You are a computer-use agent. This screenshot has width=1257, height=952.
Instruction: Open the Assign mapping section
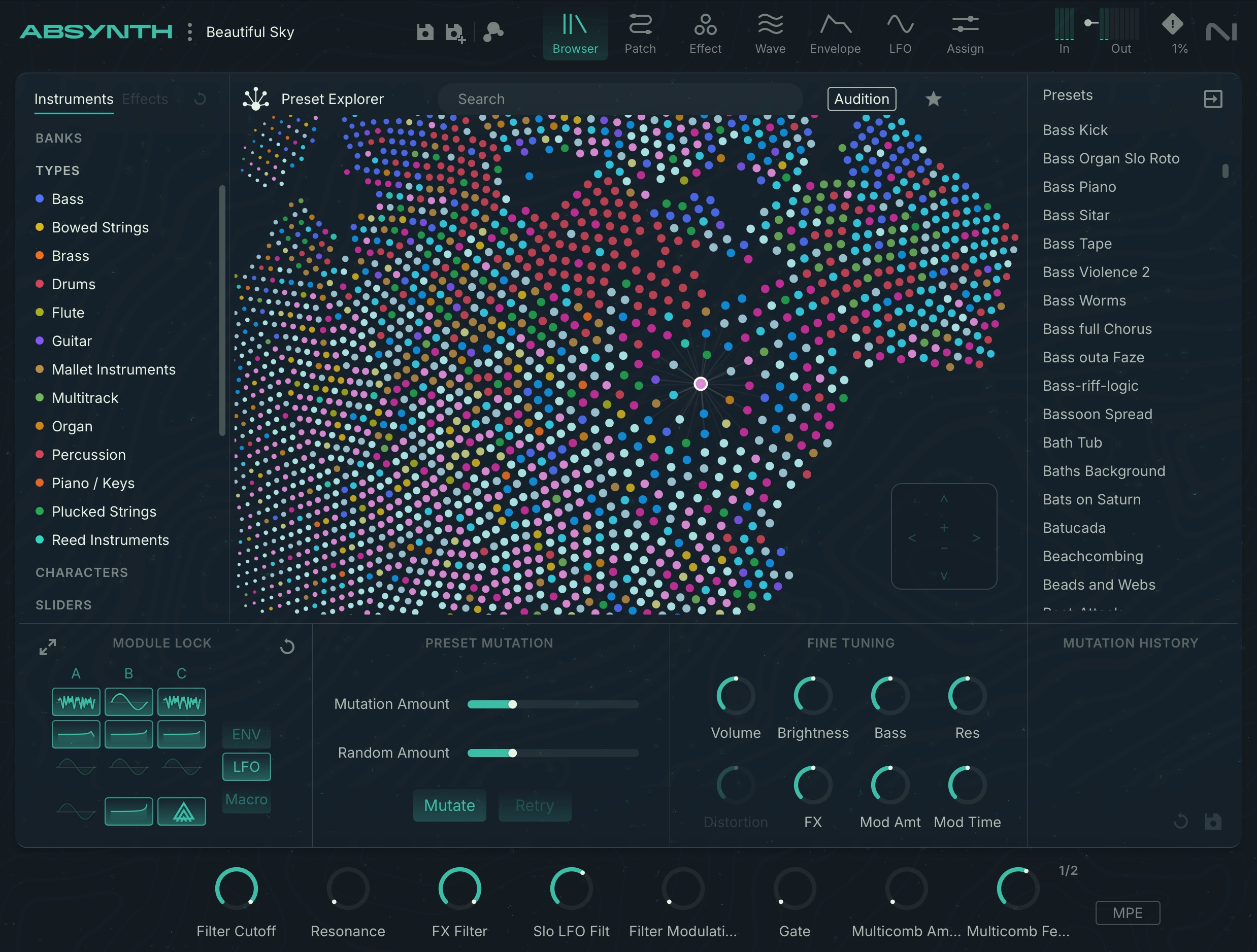pos(965,33)
